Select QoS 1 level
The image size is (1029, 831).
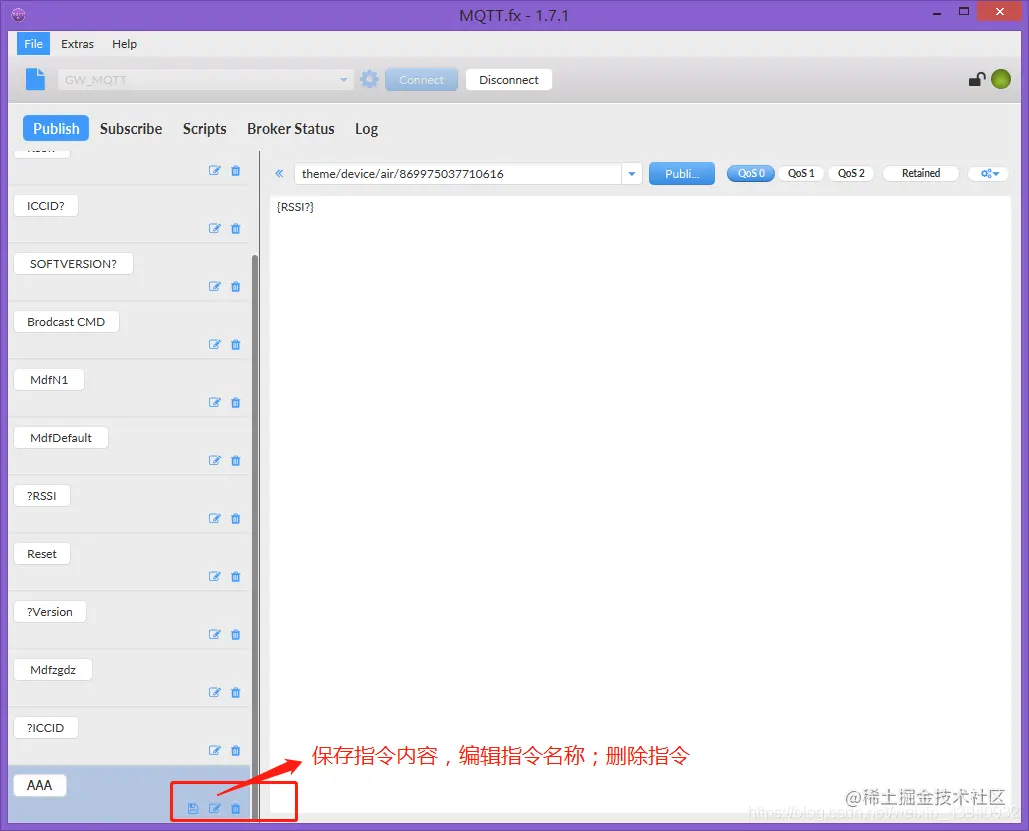[x=801, y=173]
